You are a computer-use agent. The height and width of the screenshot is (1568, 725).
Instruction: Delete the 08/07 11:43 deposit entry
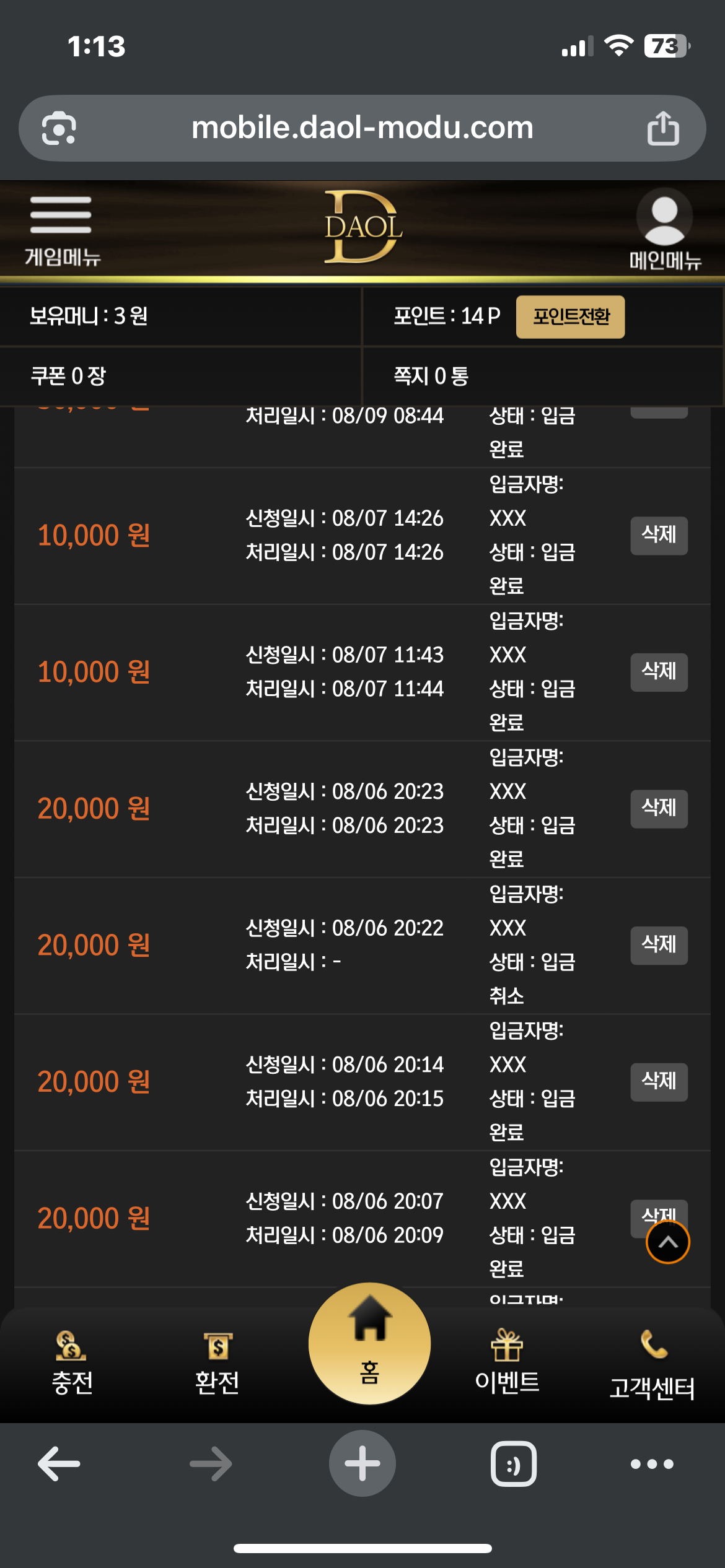[659, 672]
